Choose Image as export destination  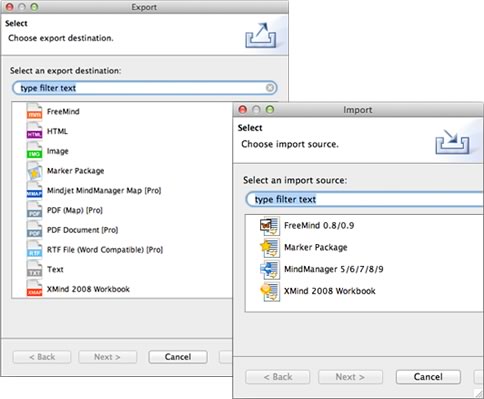coord(58,151)
